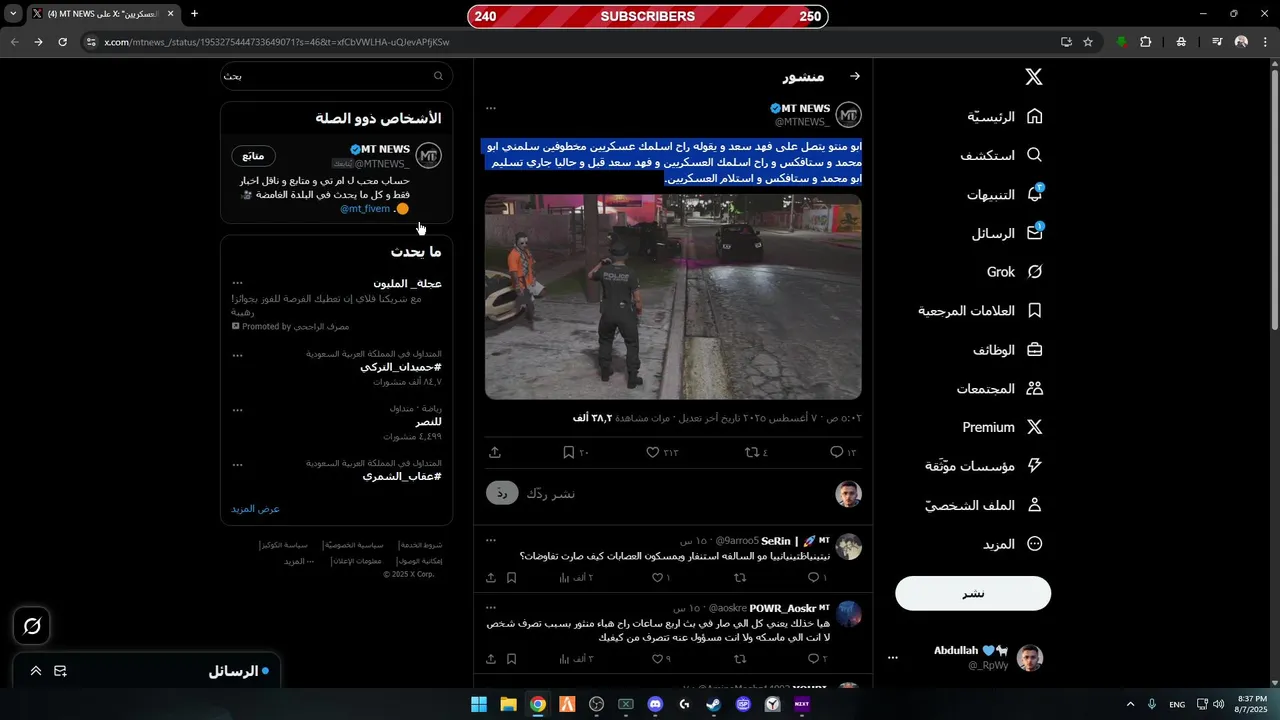
Task: Click the بحث search field
Action: (x=337, y=76)
